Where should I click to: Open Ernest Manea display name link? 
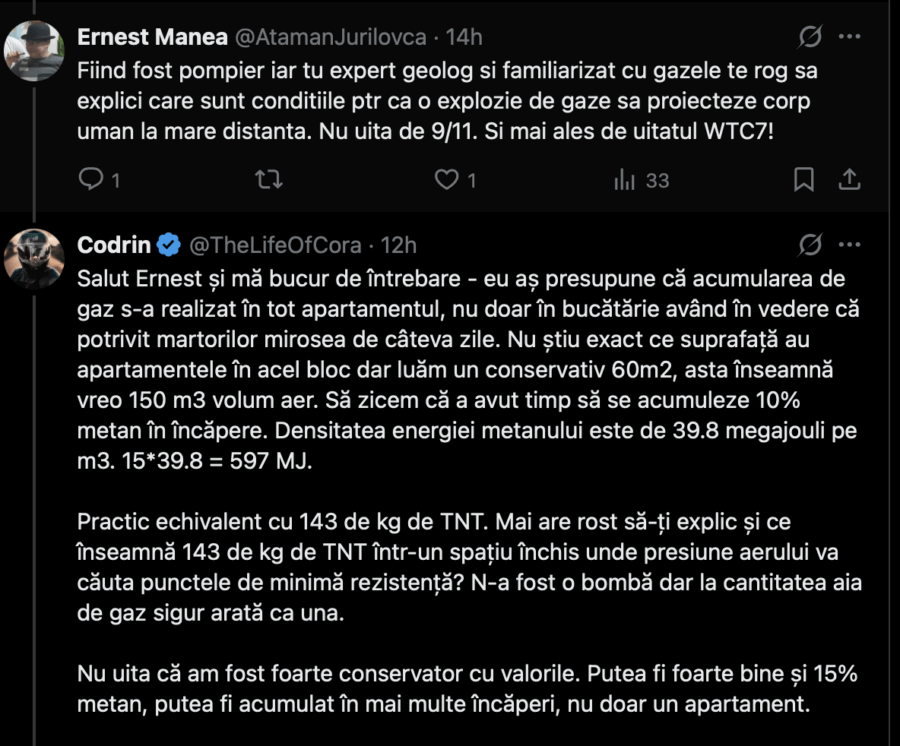click(151, 37)
